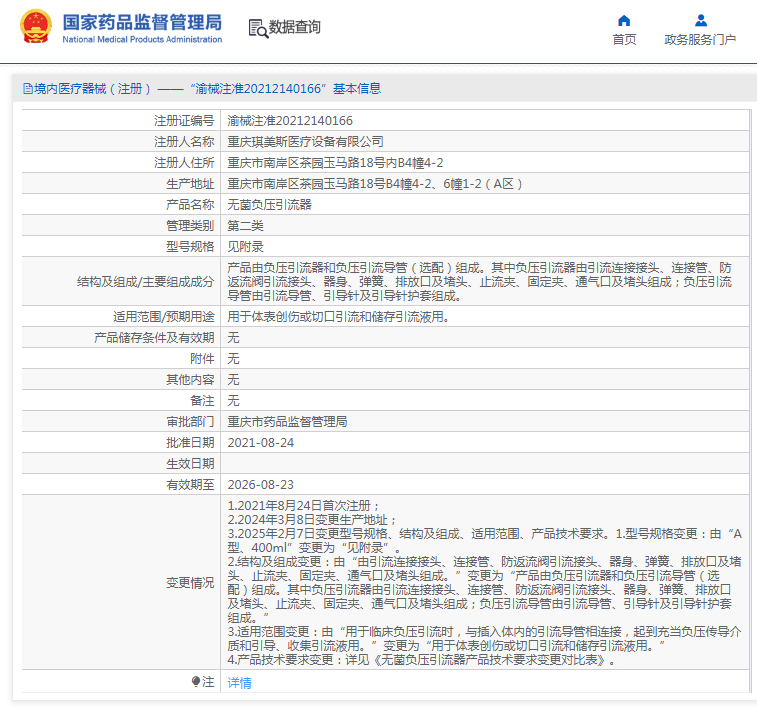Click the NMPA national emblem logo

(x=36, y=27)
